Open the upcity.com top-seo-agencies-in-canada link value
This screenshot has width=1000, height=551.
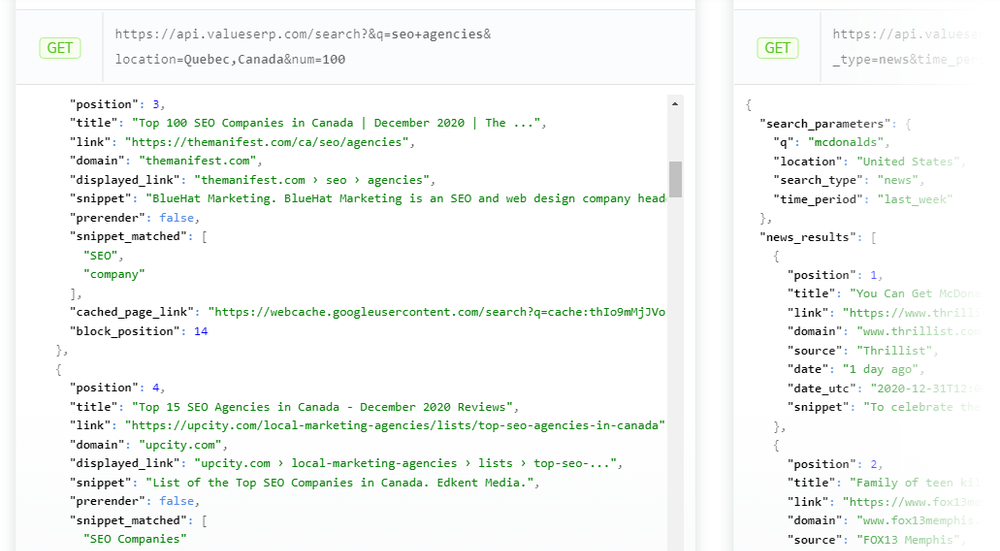[x=395, y=425]
